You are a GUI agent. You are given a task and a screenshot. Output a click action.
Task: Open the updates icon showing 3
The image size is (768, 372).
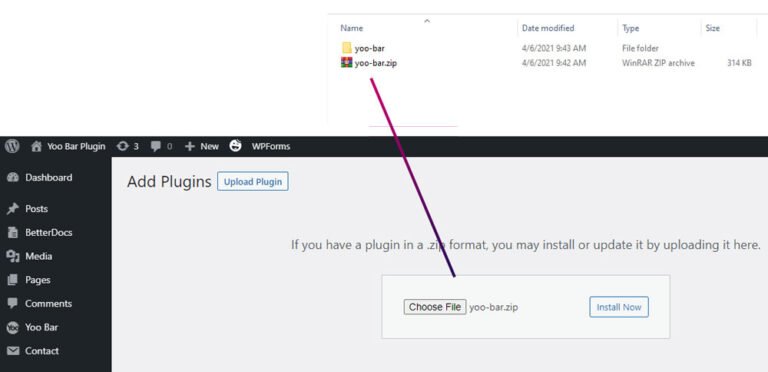(122, 146)
